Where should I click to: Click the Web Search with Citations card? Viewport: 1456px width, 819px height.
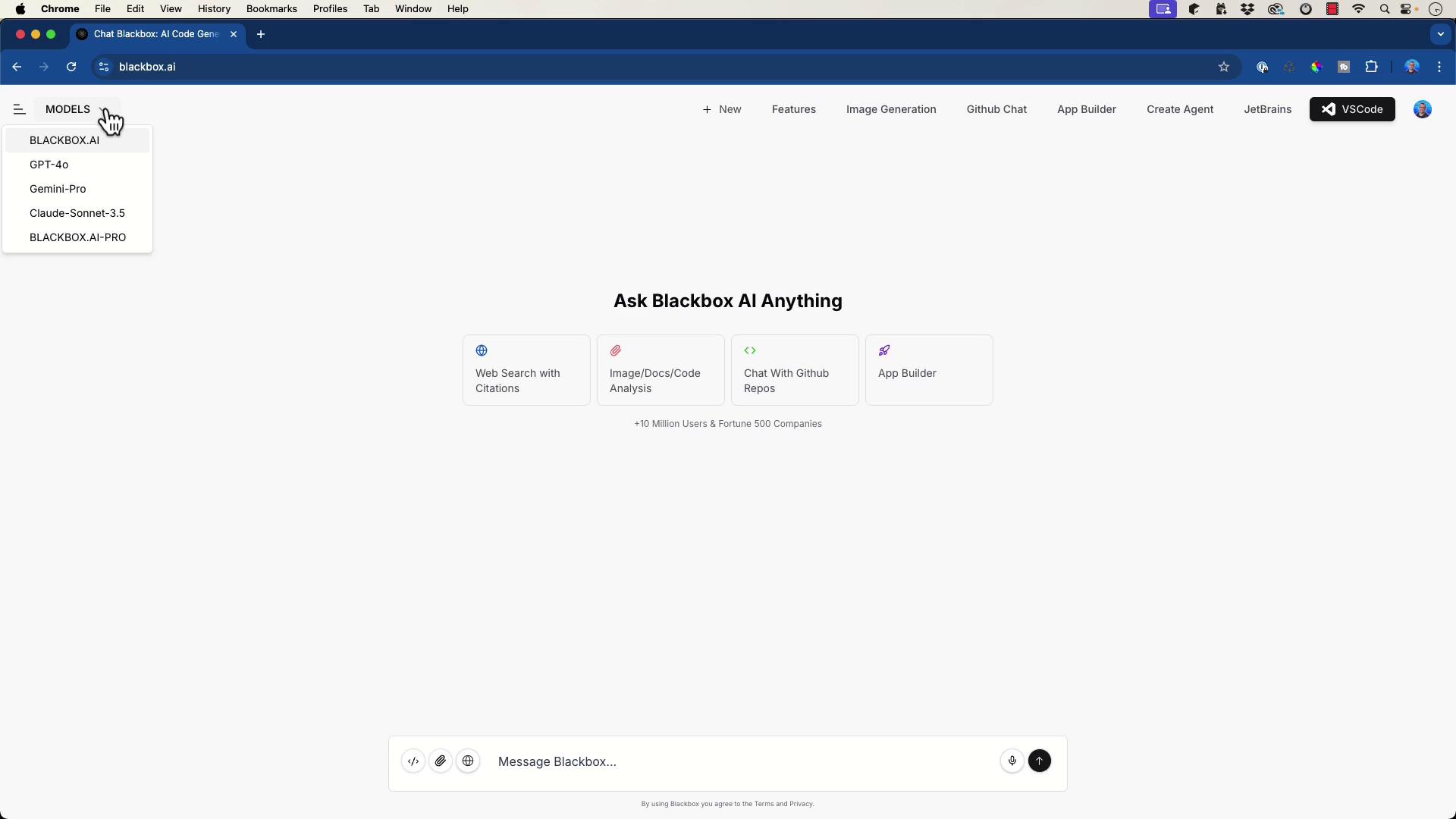[x=526, y=370]
